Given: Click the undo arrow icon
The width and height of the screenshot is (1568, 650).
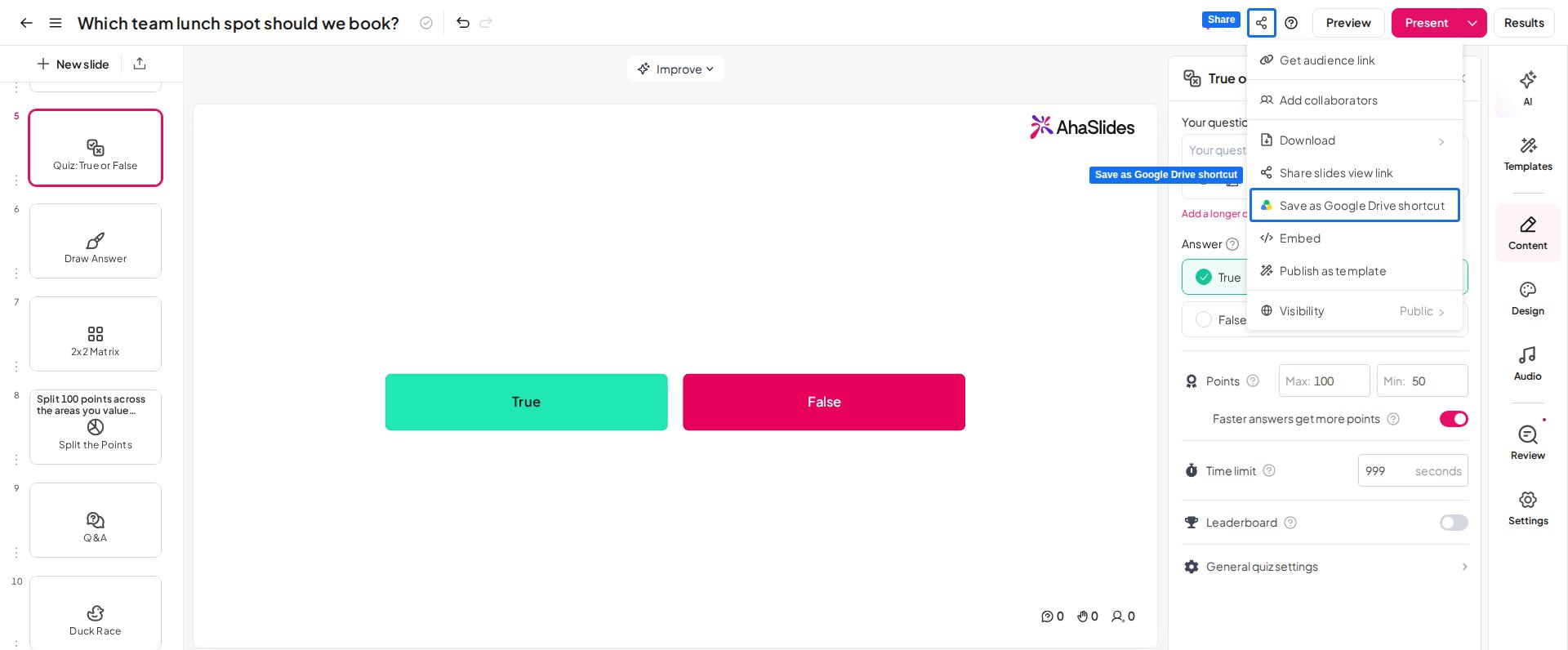Looking at the screenshot, I should coord(463,23).
